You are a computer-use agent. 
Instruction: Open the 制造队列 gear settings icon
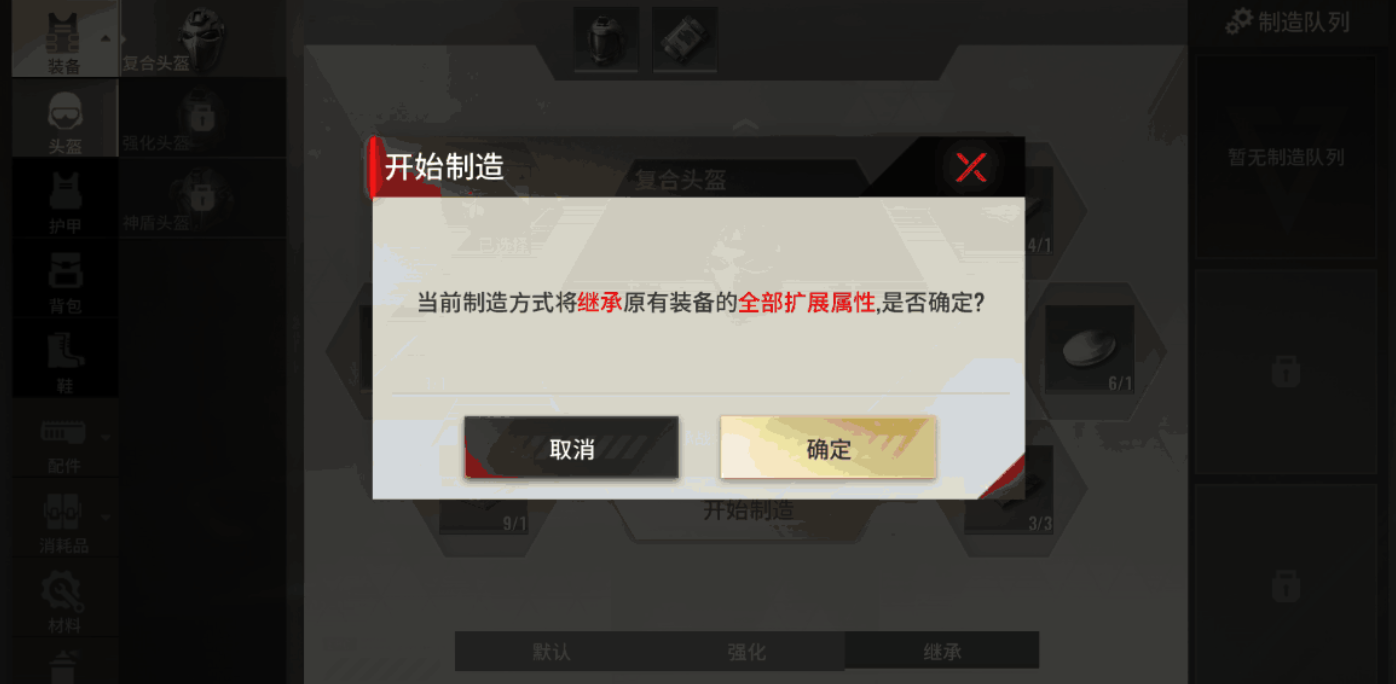1240,21
